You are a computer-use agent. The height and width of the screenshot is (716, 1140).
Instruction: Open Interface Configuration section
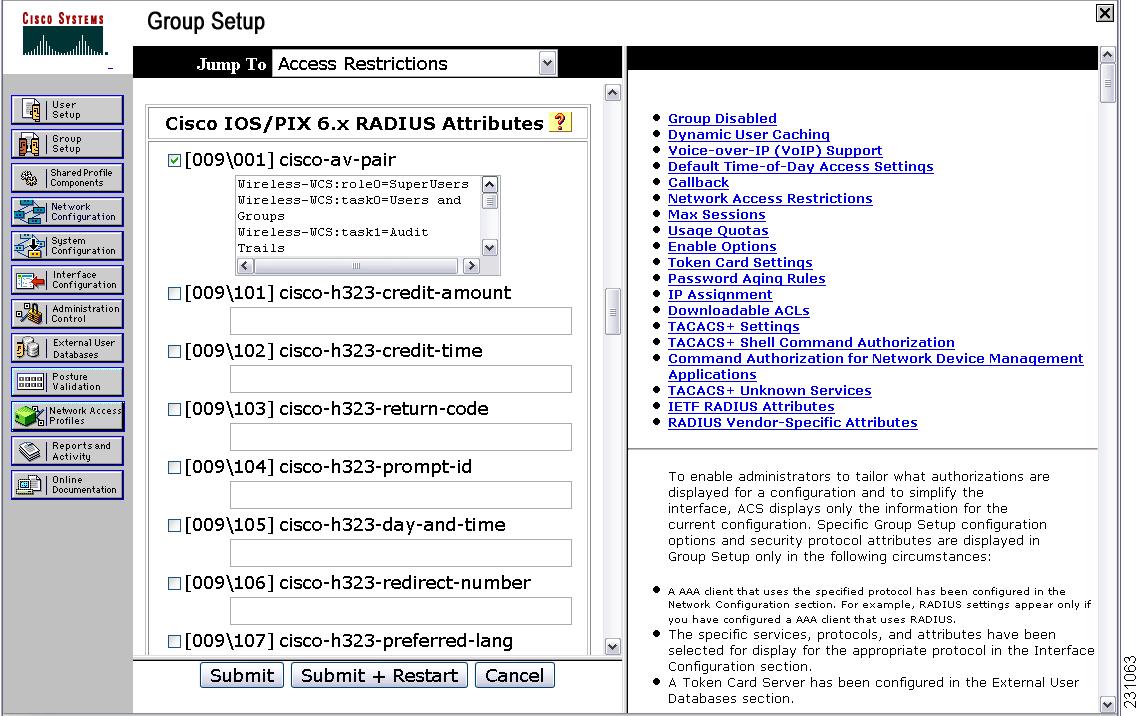tap(67, 280)
